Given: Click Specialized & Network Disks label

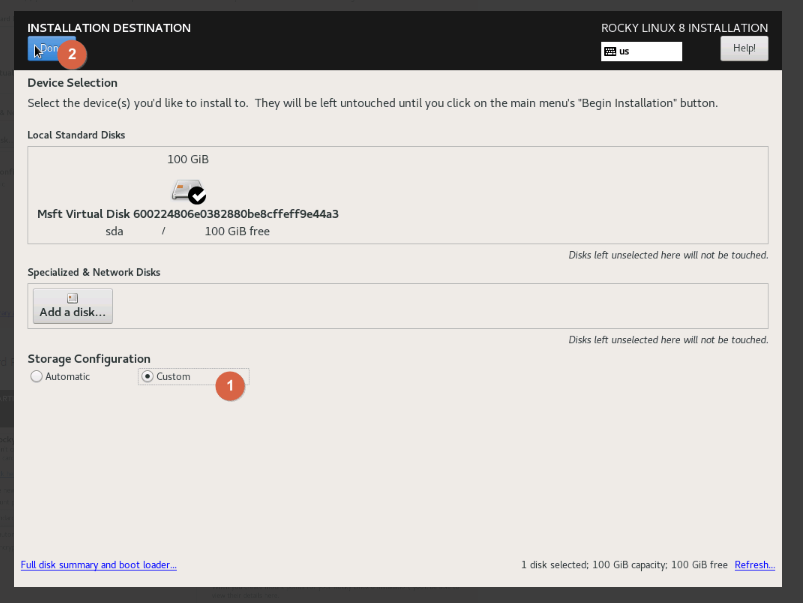Looking at the screenshot, I should tap(94, 272).
